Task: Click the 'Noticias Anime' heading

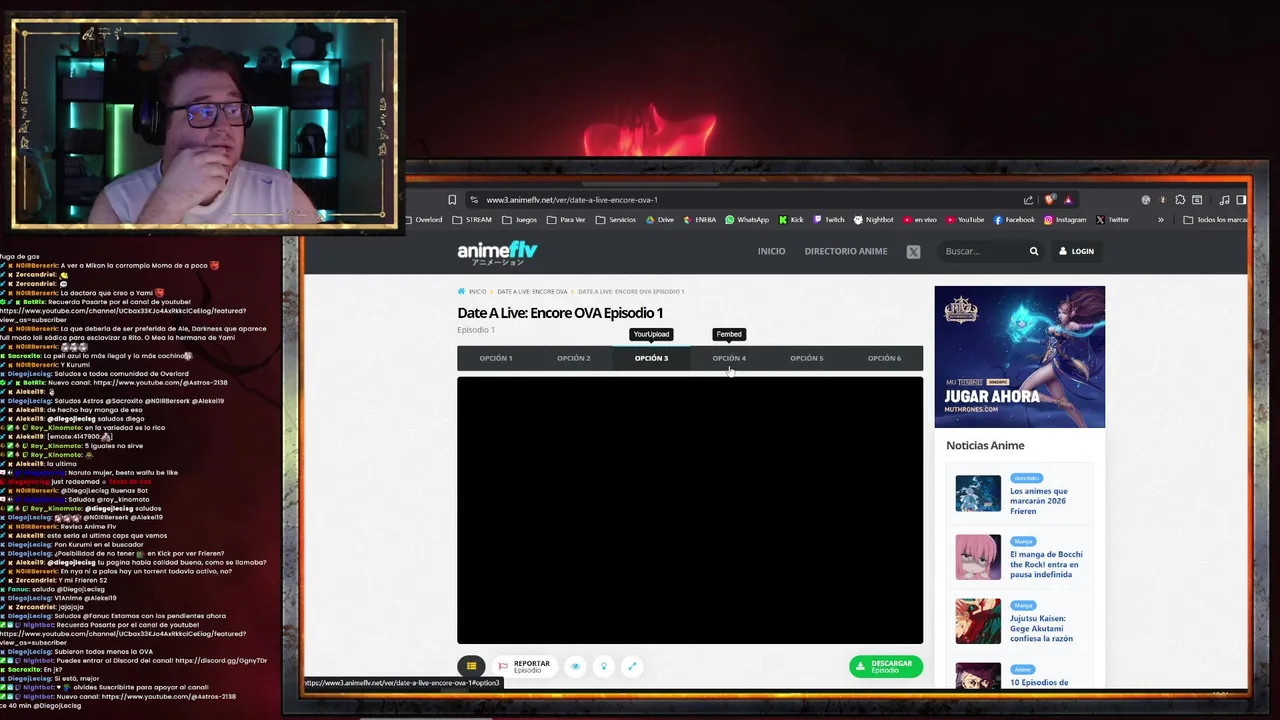Action: coord(985,446)
